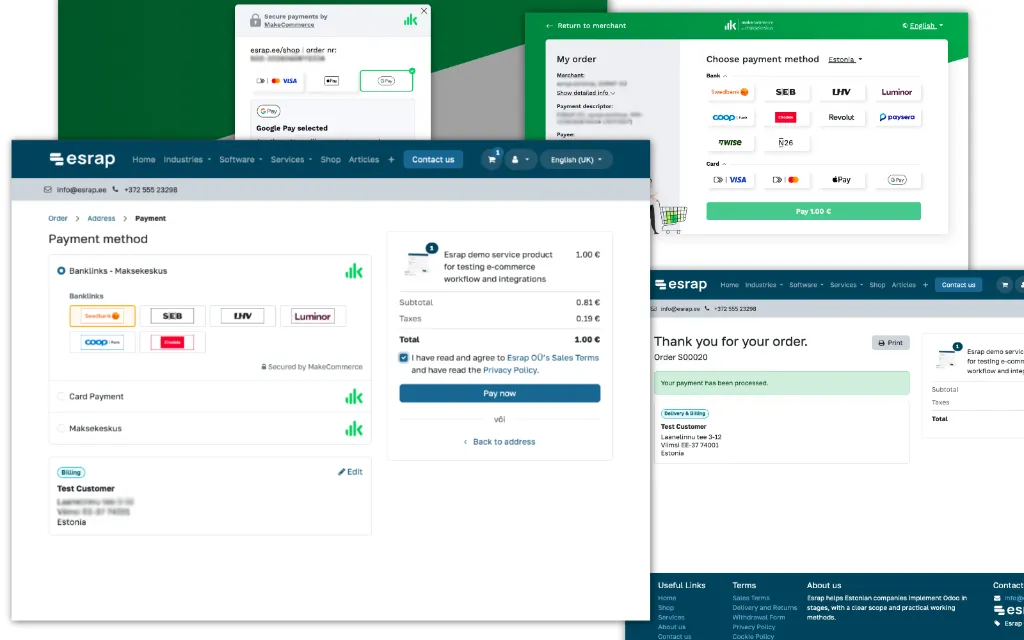Click the Esrap demo service product thumbnail

[x=419, y=262]
